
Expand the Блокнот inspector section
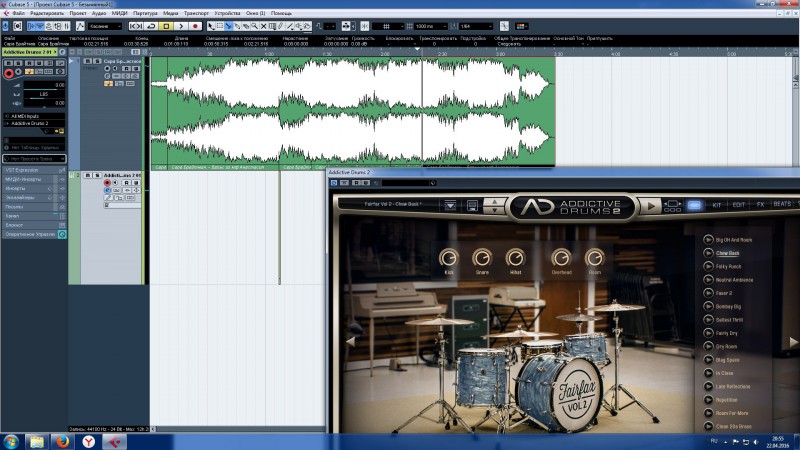34,225
